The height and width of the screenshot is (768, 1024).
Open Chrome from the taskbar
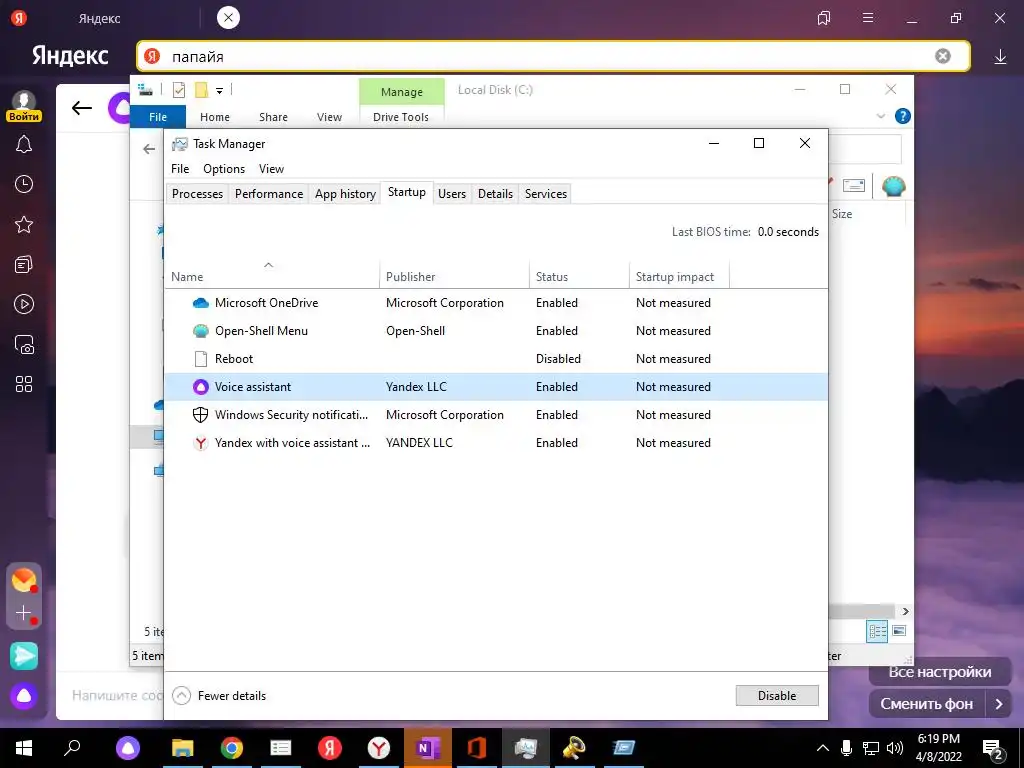(231, 748)
